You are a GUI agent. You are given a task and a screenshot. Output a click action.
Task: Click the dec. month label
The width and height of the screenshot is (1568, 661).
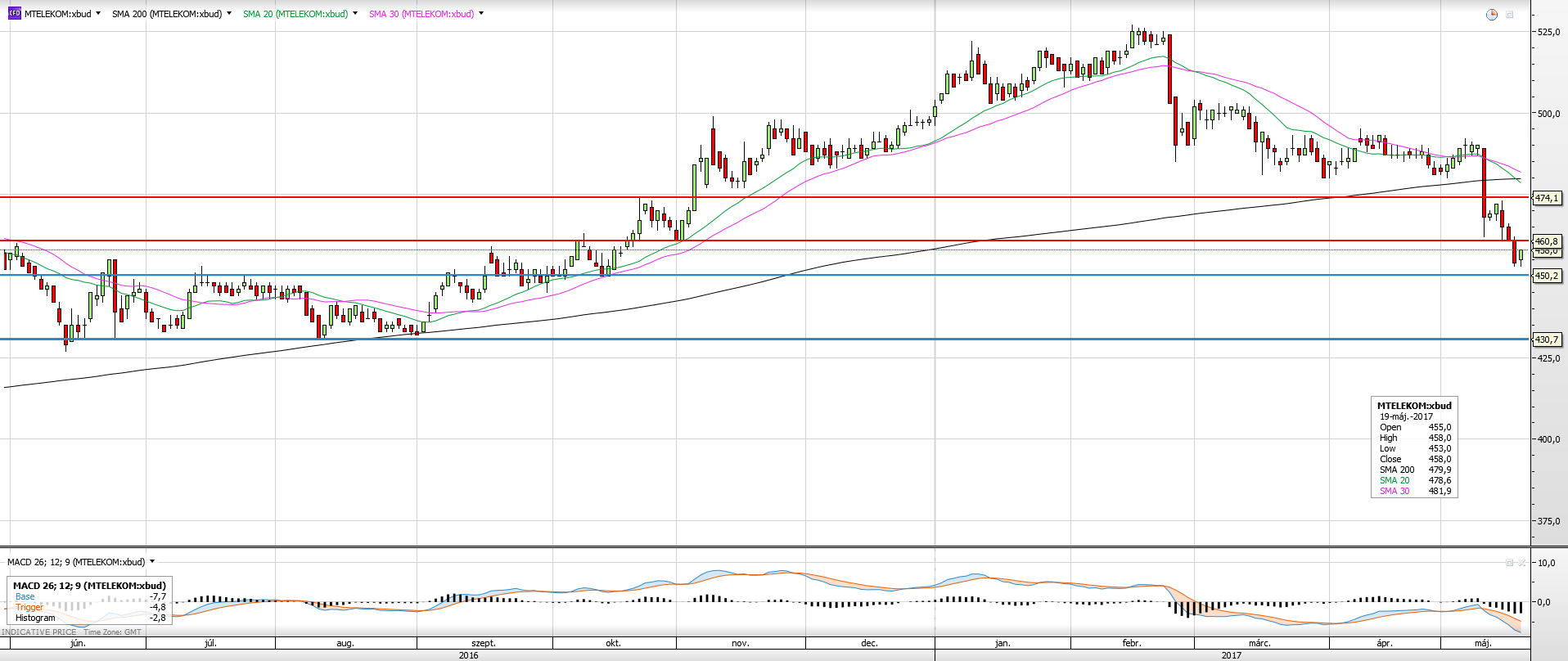tap(869, 643)
